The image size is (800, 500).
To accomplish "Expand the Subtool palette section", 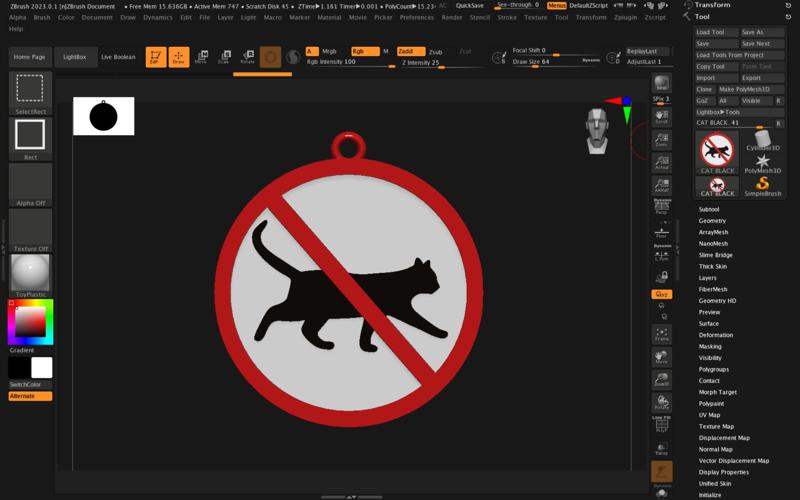I will (x=708, y=209).
